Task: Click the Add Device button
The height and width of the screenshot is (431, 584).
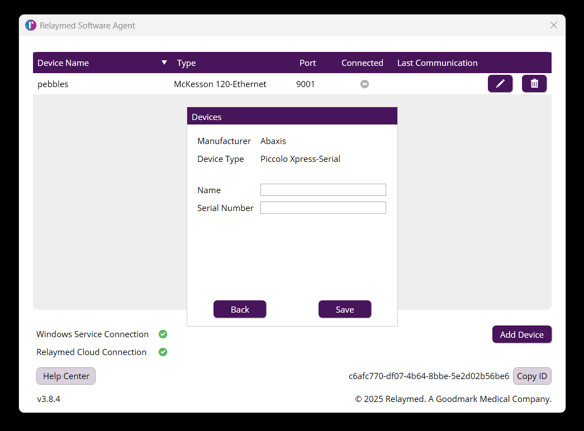Action: (x=522, y=335)
